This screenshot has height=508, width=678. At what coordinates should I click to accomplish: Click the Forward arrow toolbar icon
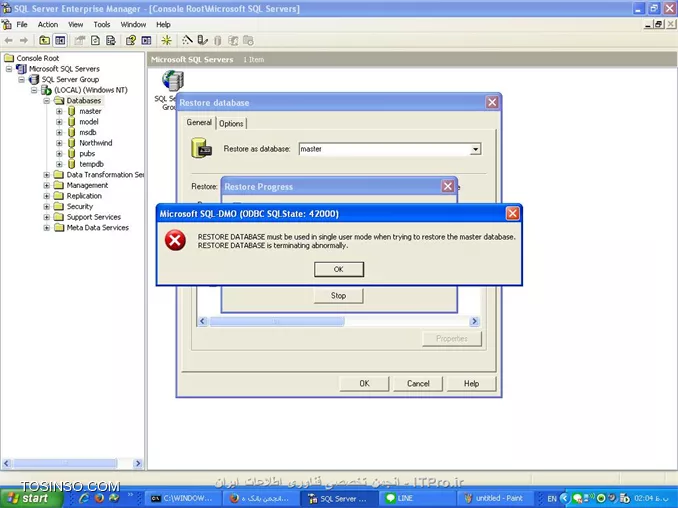coord(24,41)
